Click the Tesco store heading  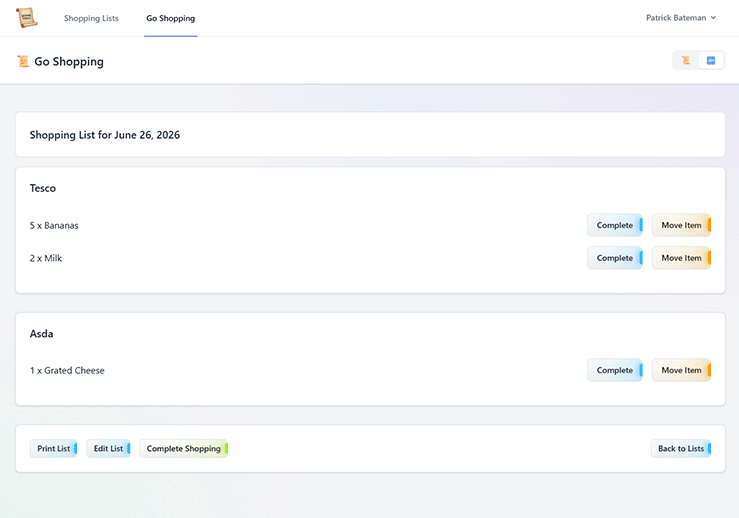point(43,188)
